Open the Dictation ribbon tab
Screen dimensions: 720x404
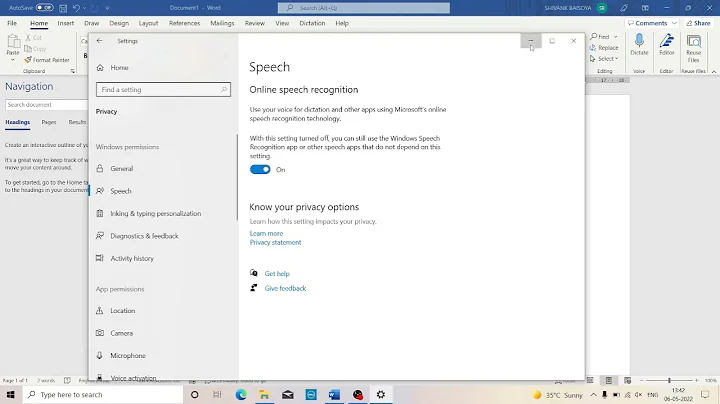312,23
